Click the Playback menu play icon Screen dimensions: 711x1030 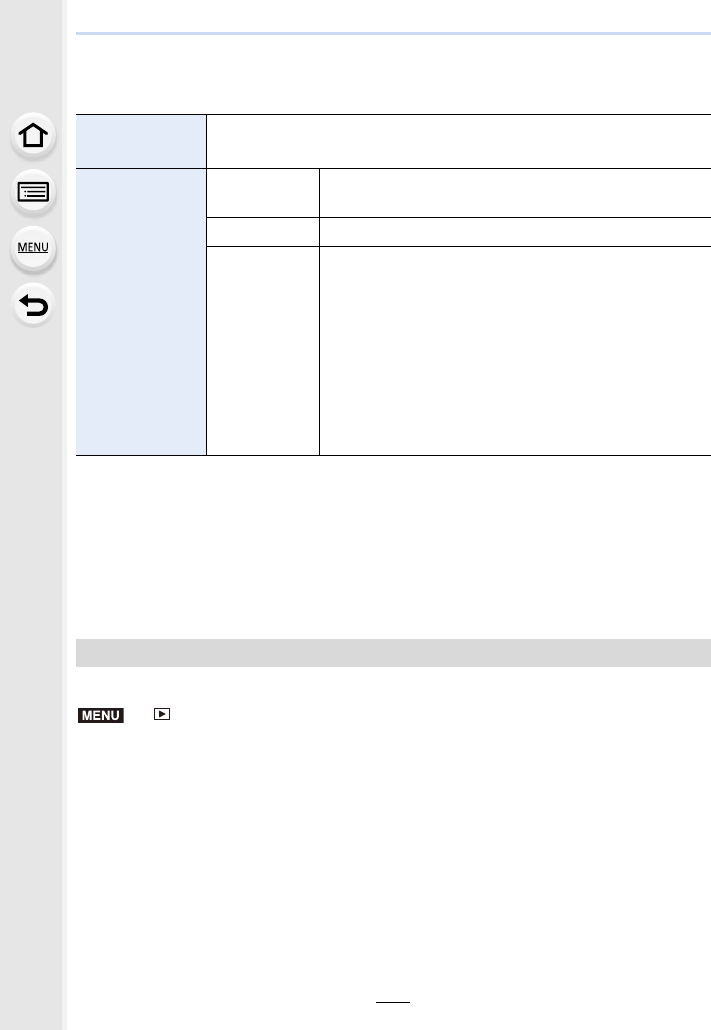(x=162, y=714)
